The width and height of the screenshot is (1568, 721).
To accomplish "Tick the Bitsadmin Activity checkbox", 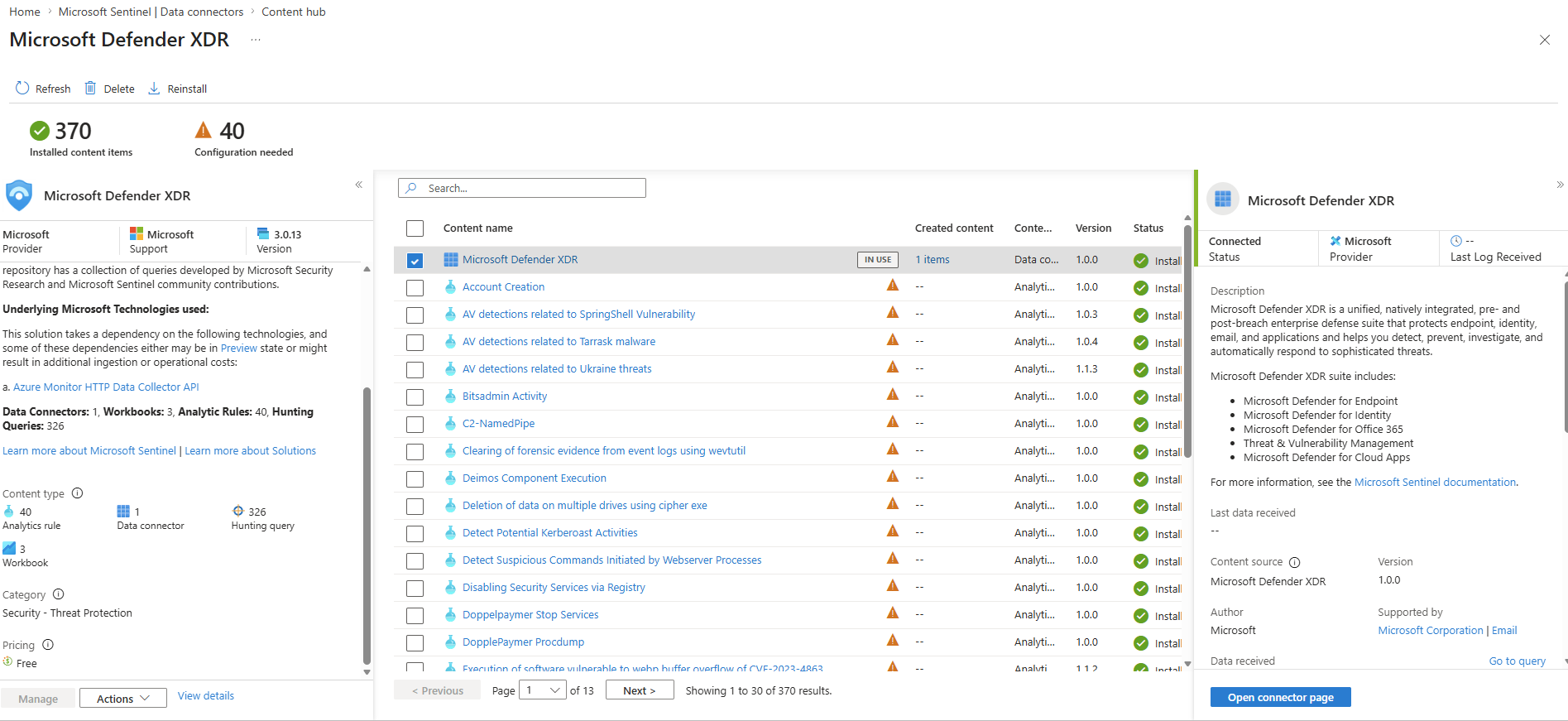I will 415,397.
